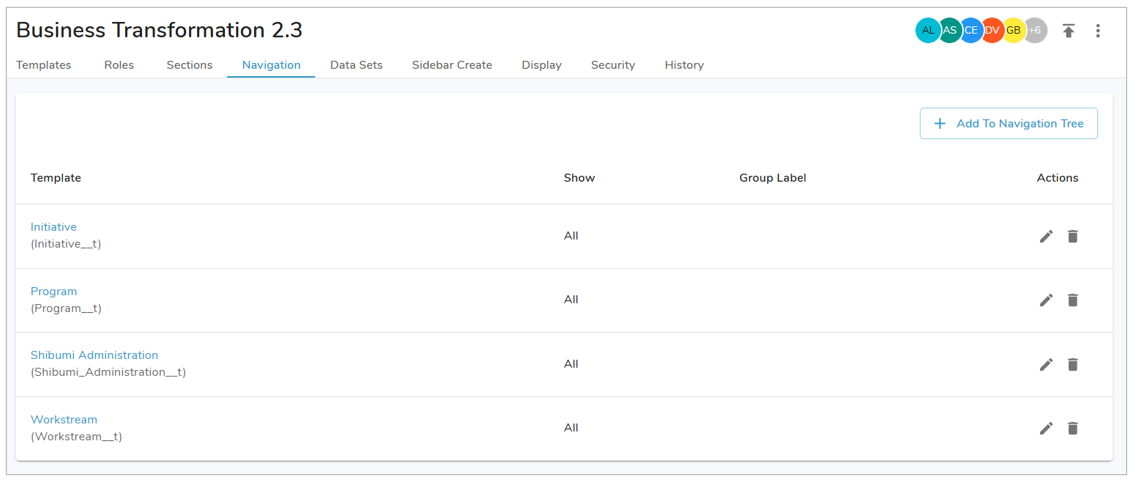Viewport: 1138px width, 483px height.
Task: Delete the Initiative navigation row
Action: (x=1072, y=236)
